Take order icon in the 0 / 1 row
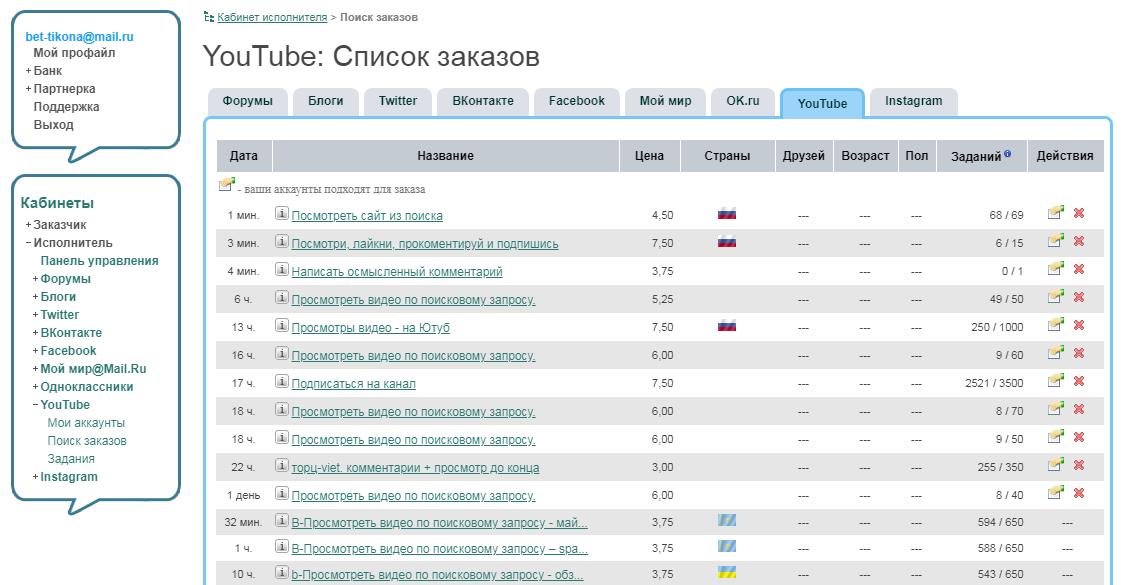The width and height of the screenshot is (1121, 585). (1055, 268)
